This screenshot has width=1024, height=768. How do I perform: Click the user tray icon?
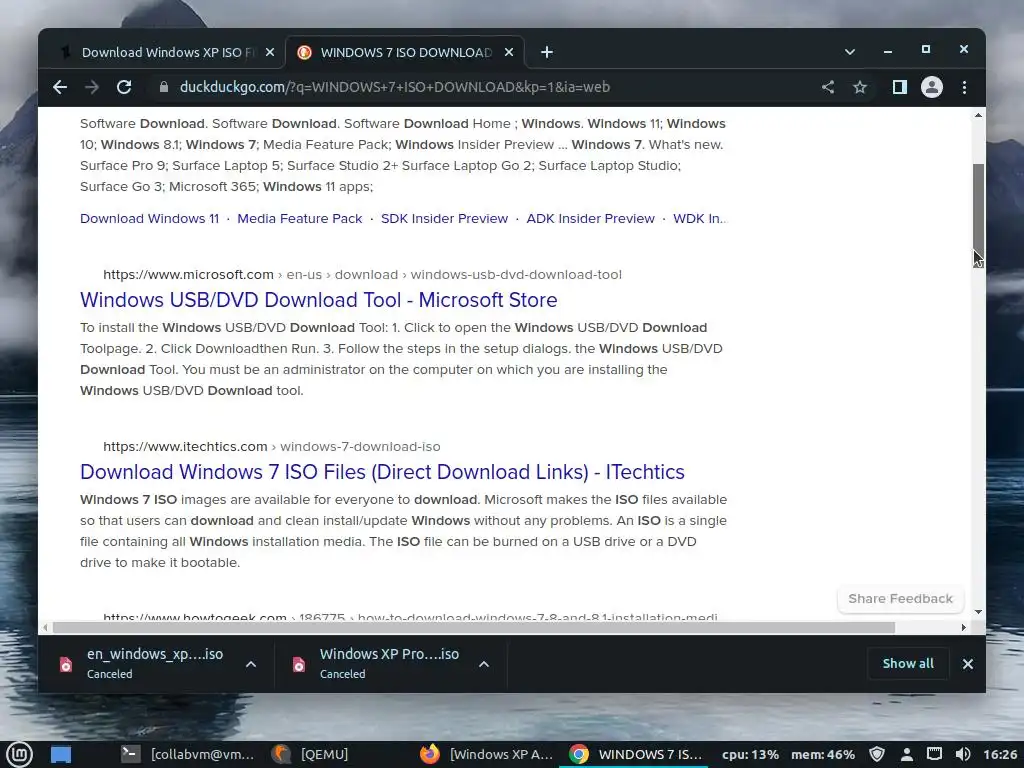[906, 754]
